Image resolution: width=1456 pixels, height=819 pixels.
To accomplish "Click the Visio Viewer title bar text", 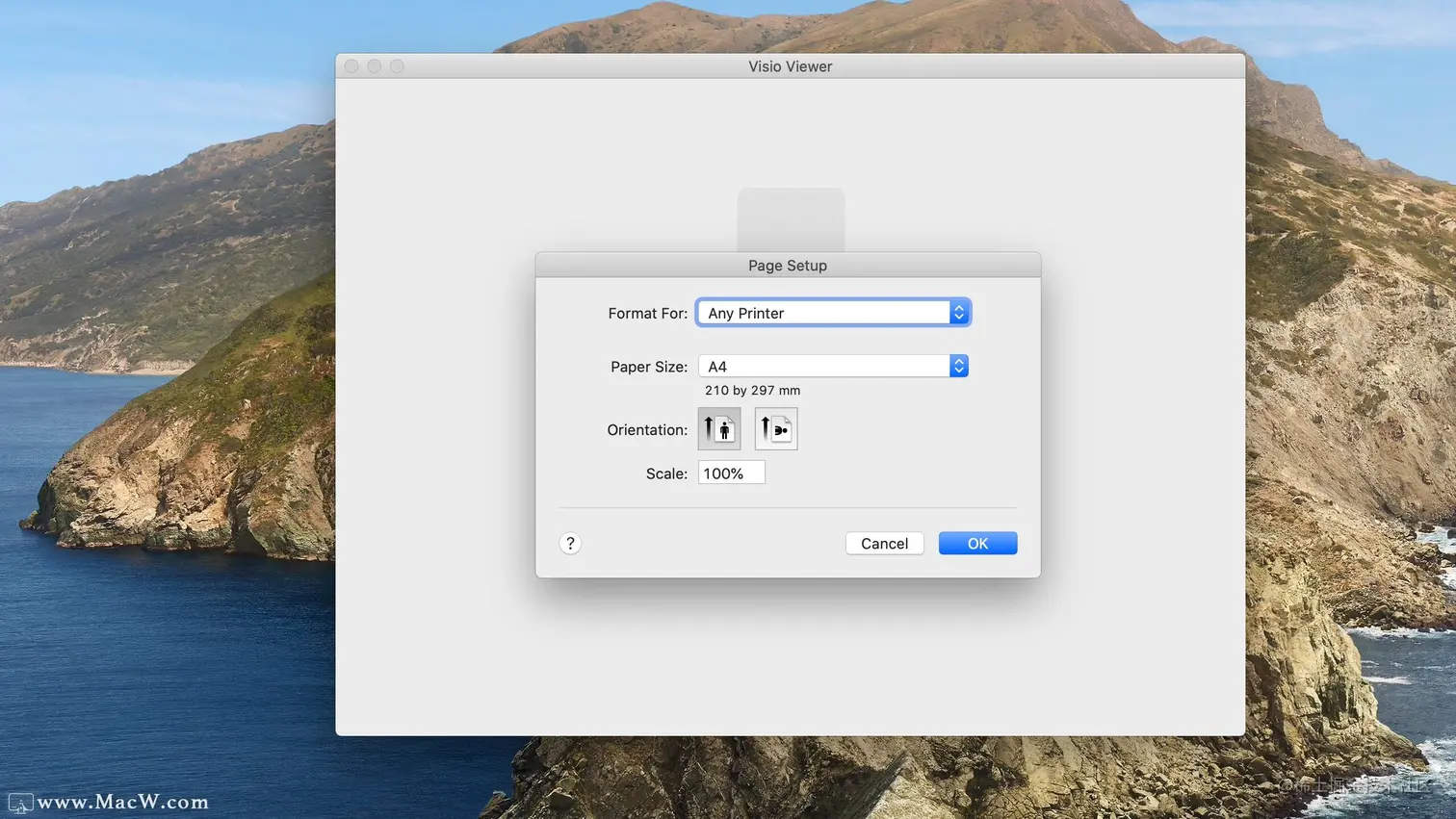I will [790, 66].
